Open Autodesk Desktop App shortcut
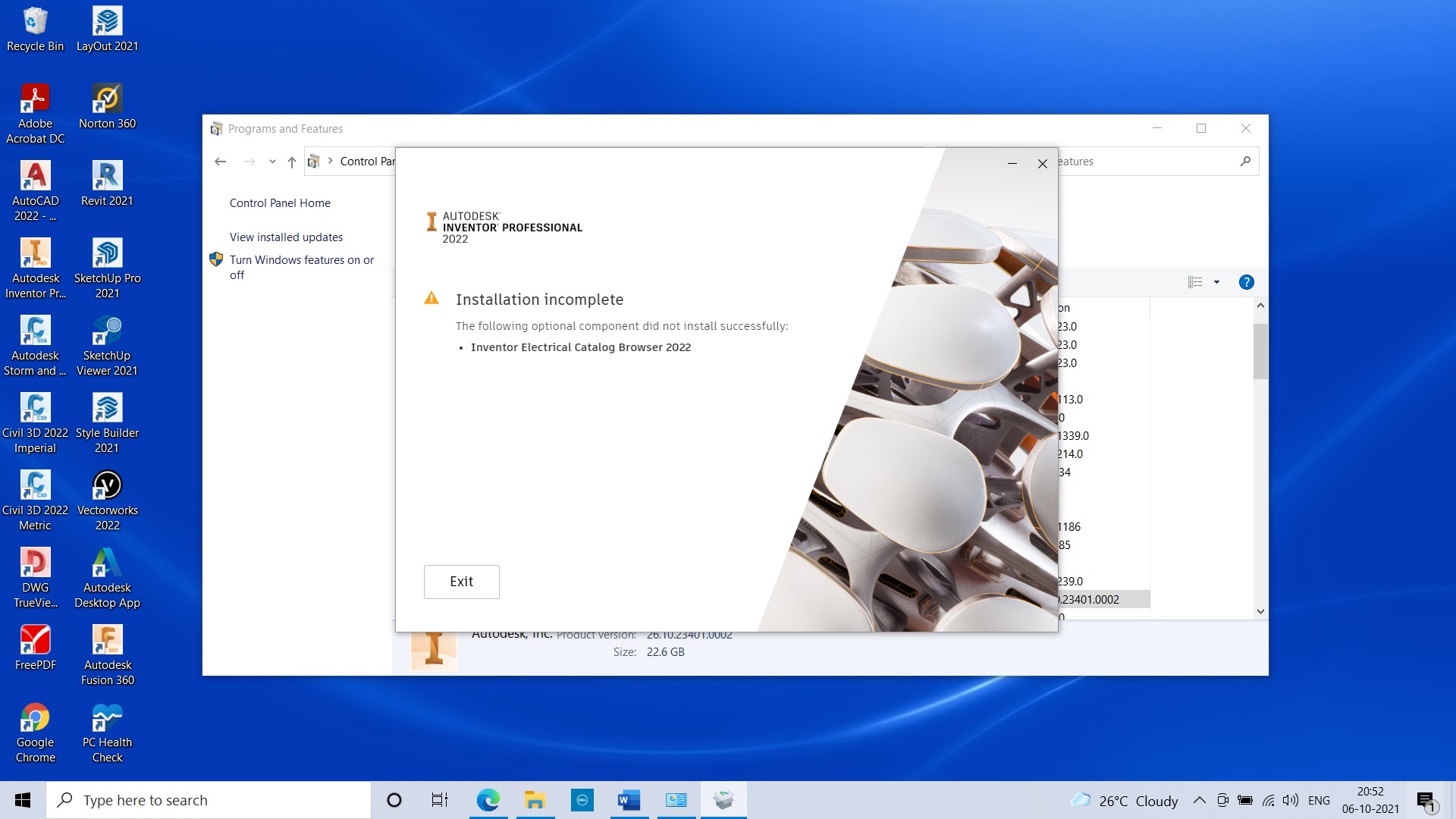 (107, 579)
